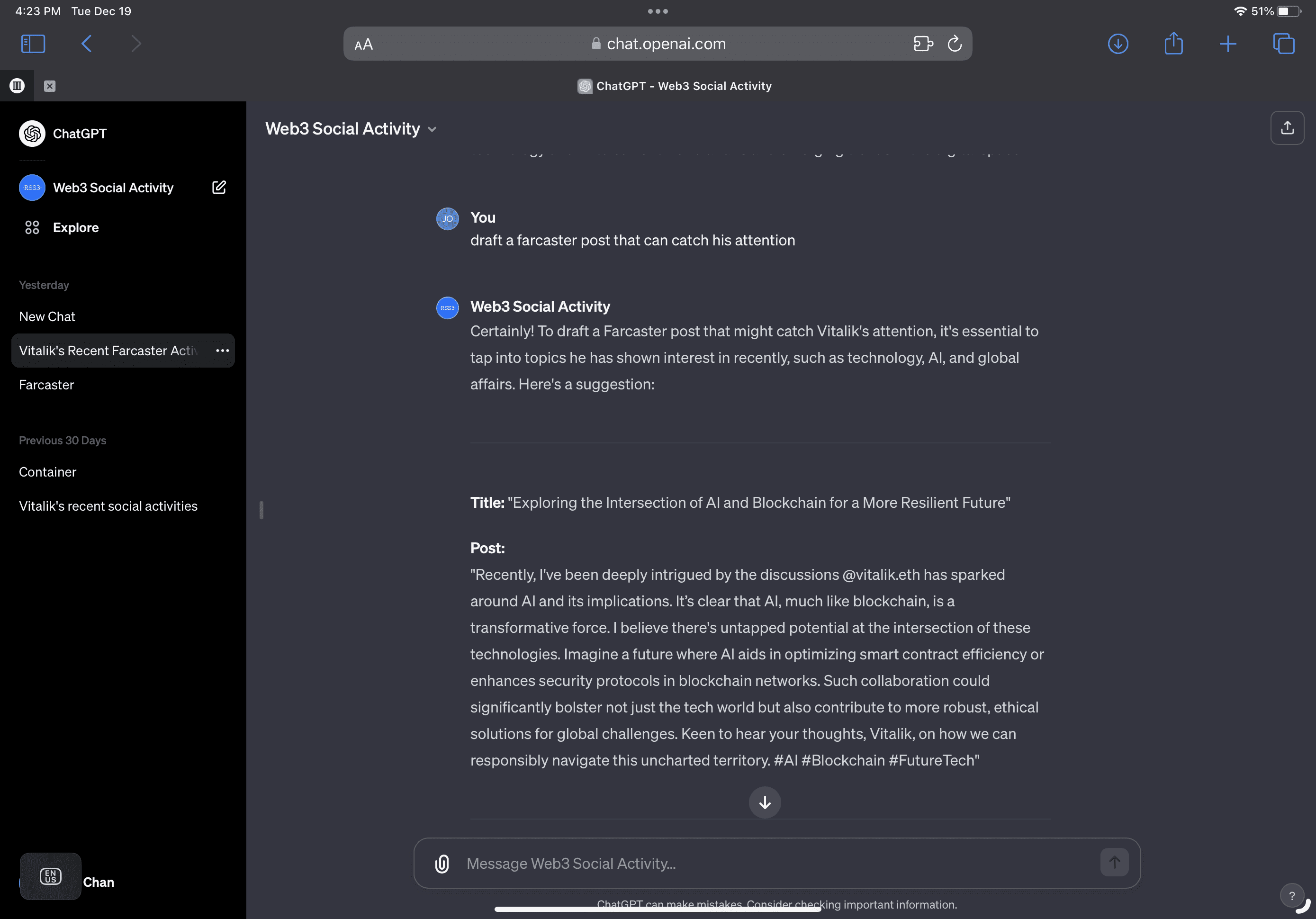
Task: Open the three-dot multitasking menu
Action: click(658, 11)
